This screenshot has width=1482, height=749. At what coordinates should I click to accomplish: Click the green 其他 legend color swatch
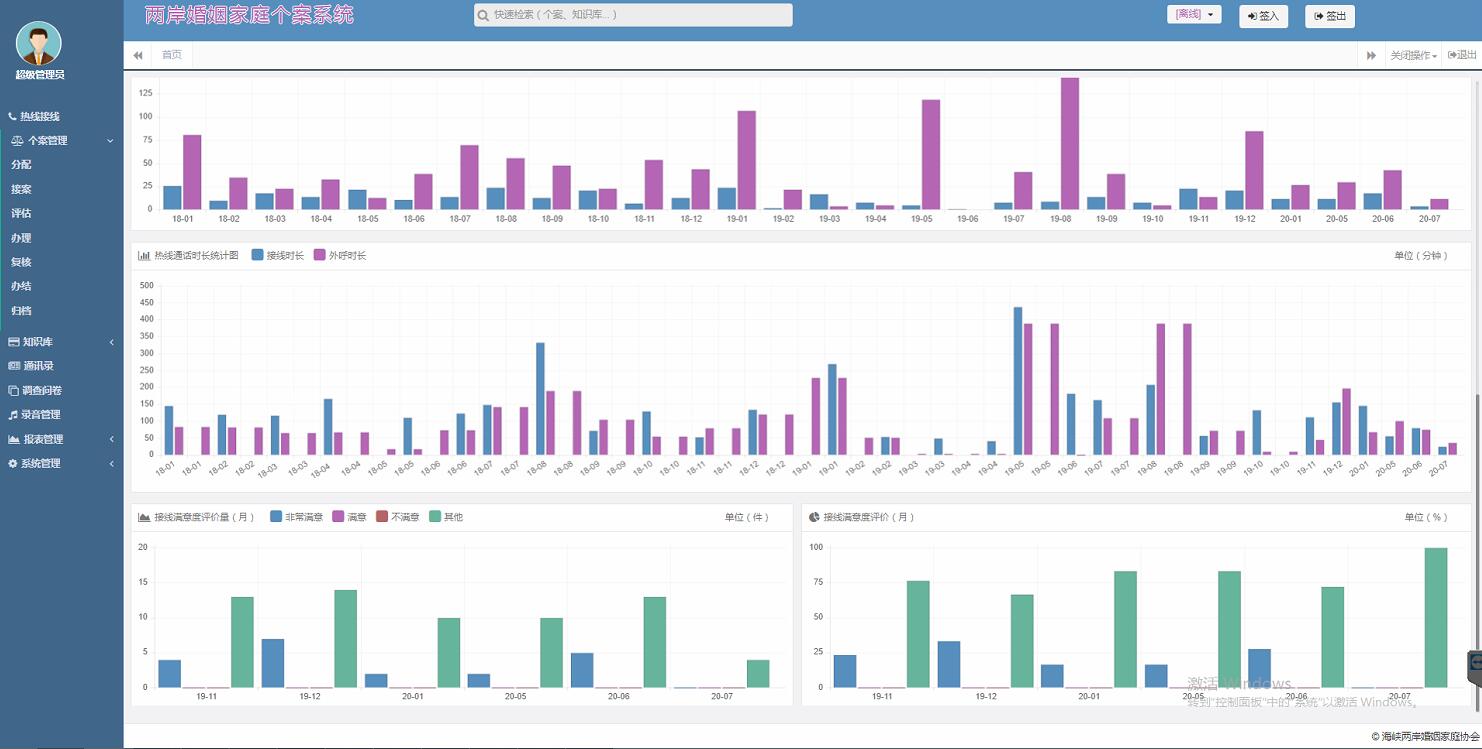pos(435,517)
